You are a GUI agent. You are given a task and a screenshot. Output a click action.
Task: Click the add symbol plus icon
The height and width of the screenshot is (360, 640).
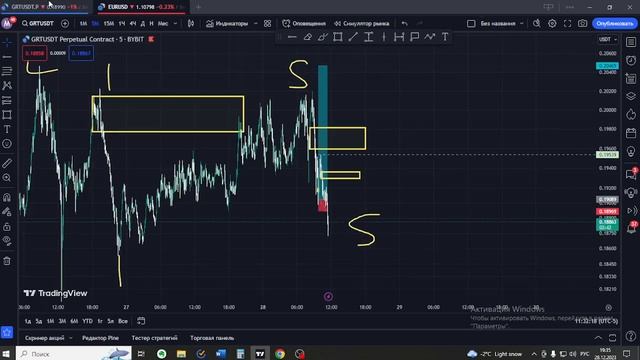(65, 24)
